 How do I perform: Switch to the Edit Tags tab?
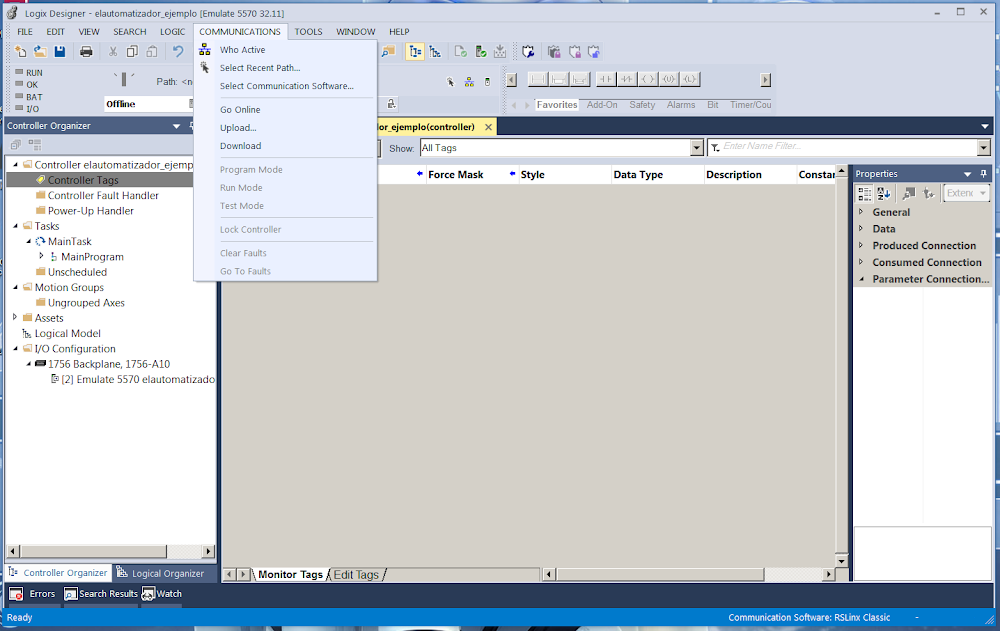[356, 574]
